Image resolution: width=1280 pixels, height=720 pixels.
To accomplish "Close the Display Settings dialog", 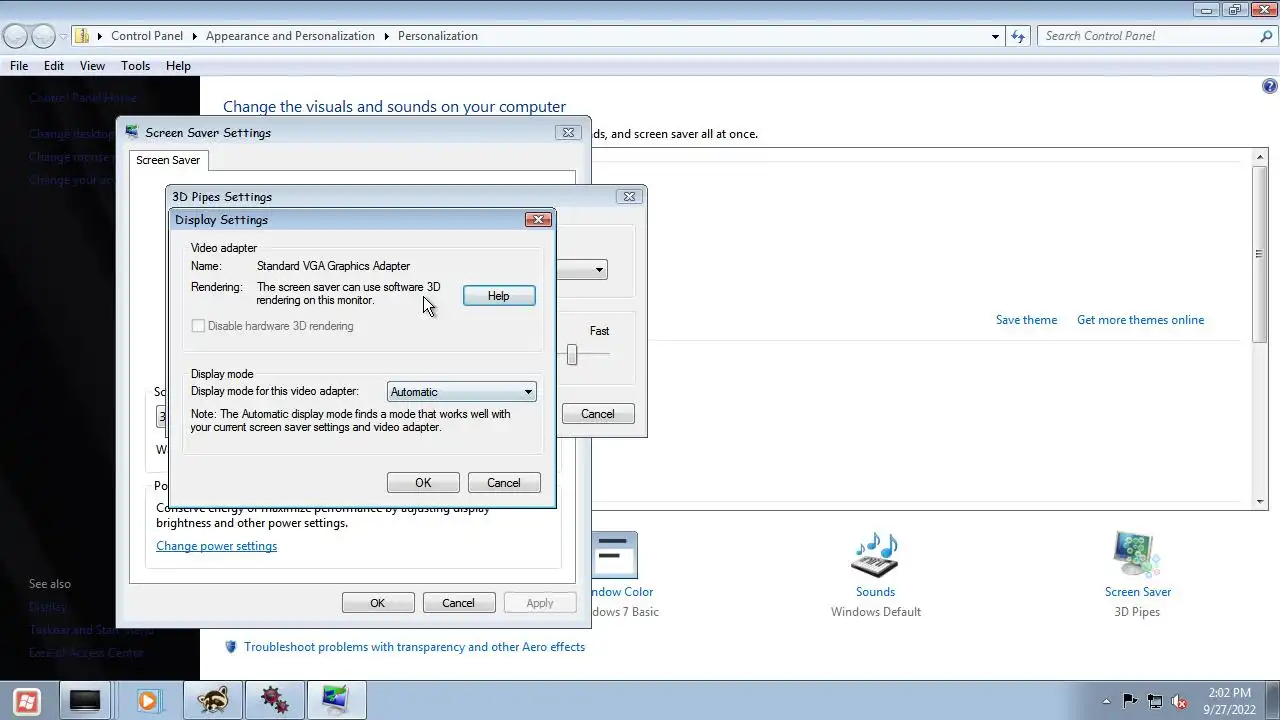I will (x=538, y=220).
